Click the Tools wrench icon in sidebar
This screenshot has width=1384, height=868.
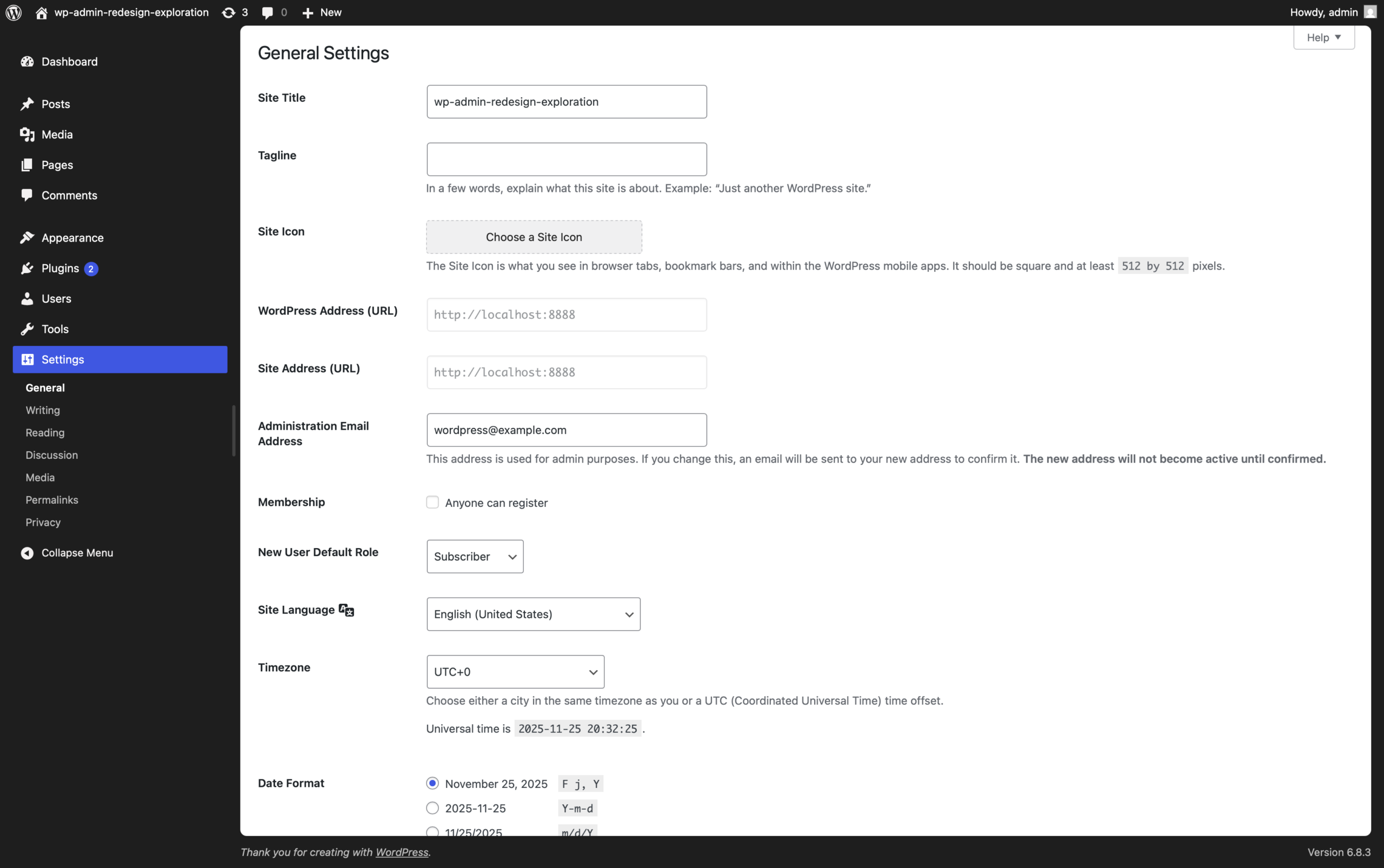point(27,329)
